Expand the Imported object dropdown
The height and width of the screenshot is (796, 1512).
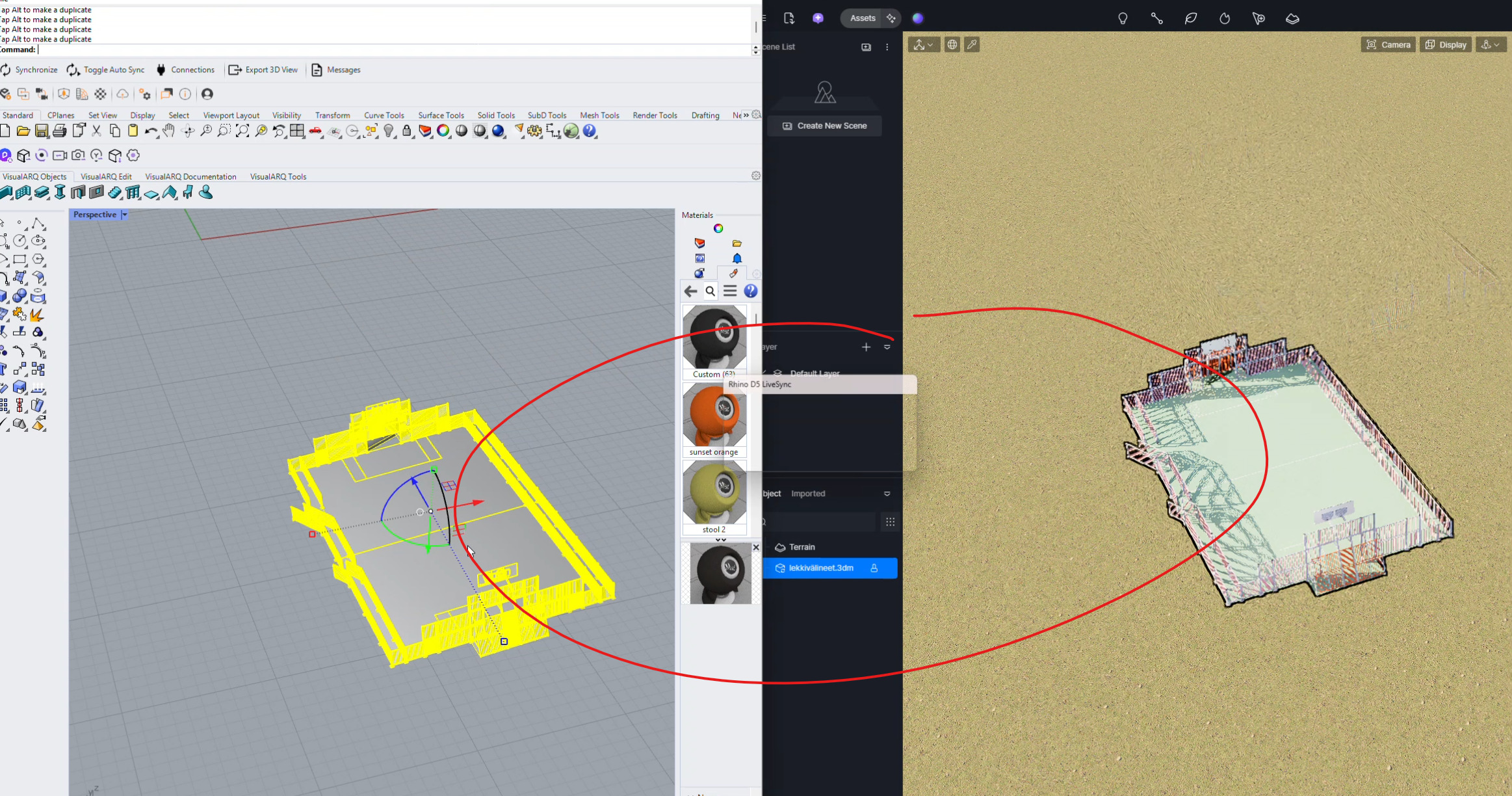click(x=887, y=494)
